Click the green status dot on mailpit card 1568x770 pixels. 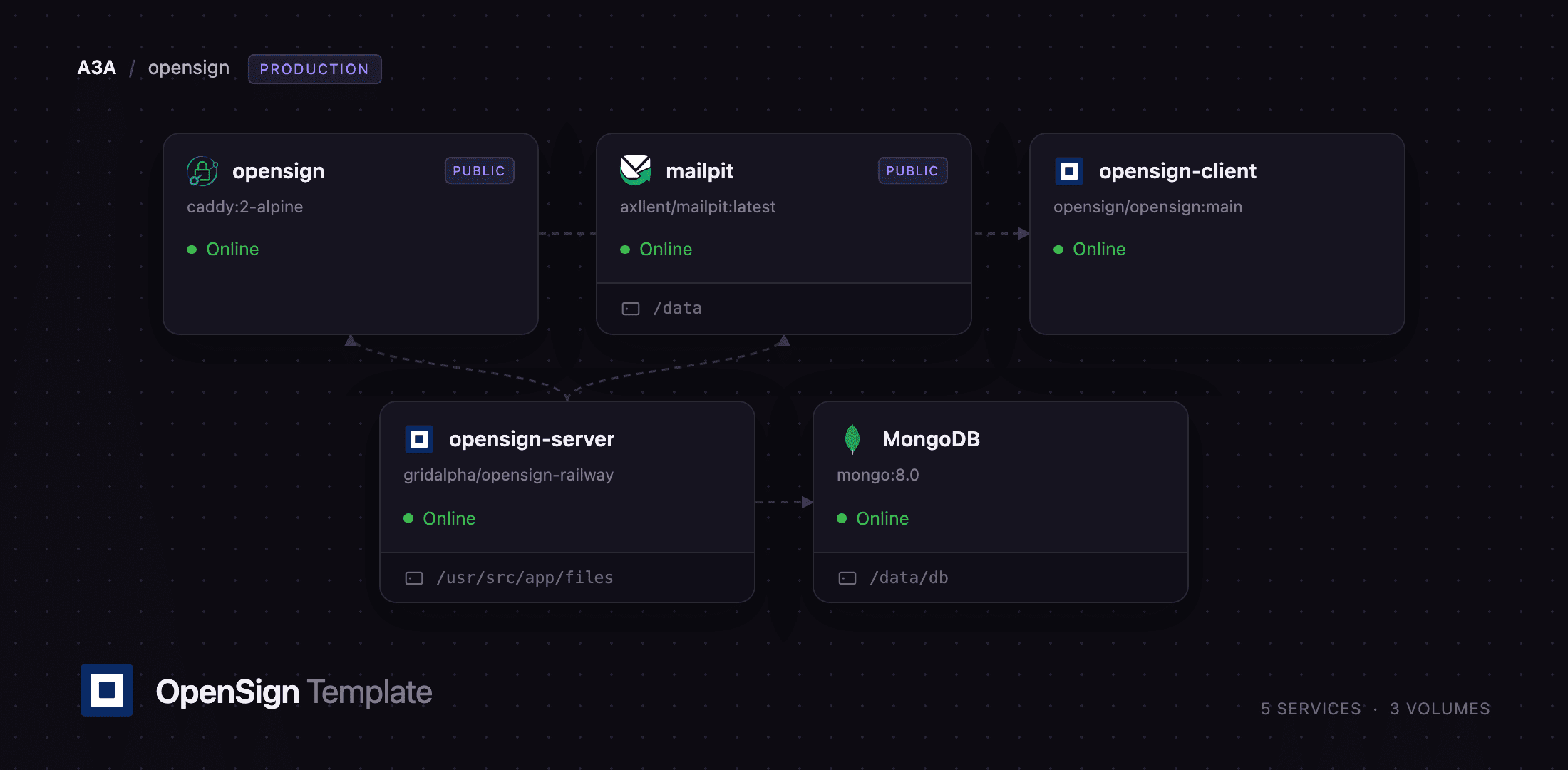coord(625,250)
